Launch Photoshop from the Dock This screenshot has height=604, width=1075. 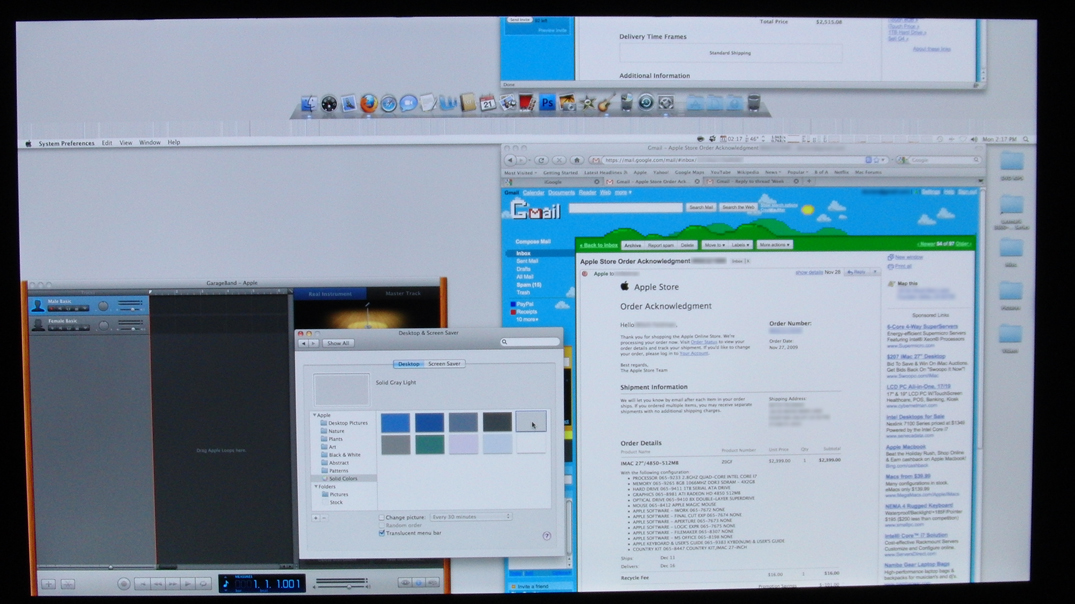tap(547, 104)
